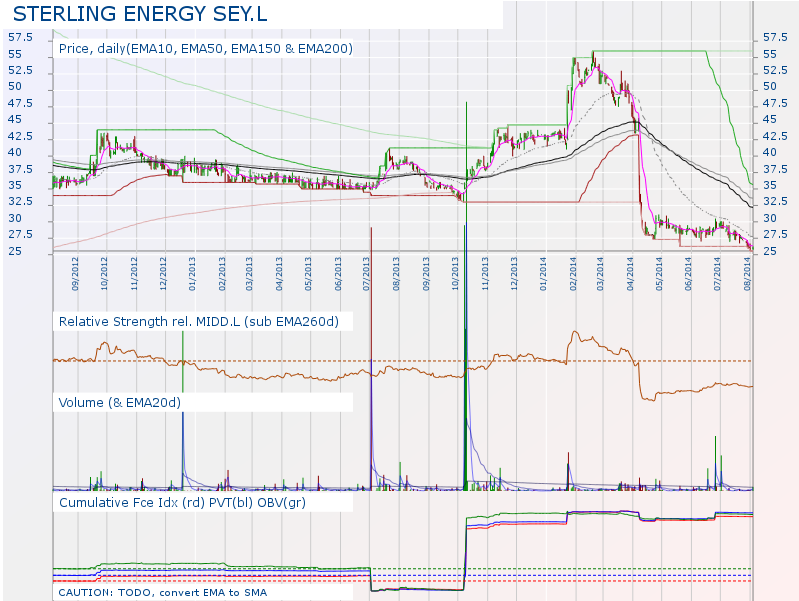This screenshot has height=601, width=799.
Task: Click the 03/2013 date axis label
Action: pos(249,274)
